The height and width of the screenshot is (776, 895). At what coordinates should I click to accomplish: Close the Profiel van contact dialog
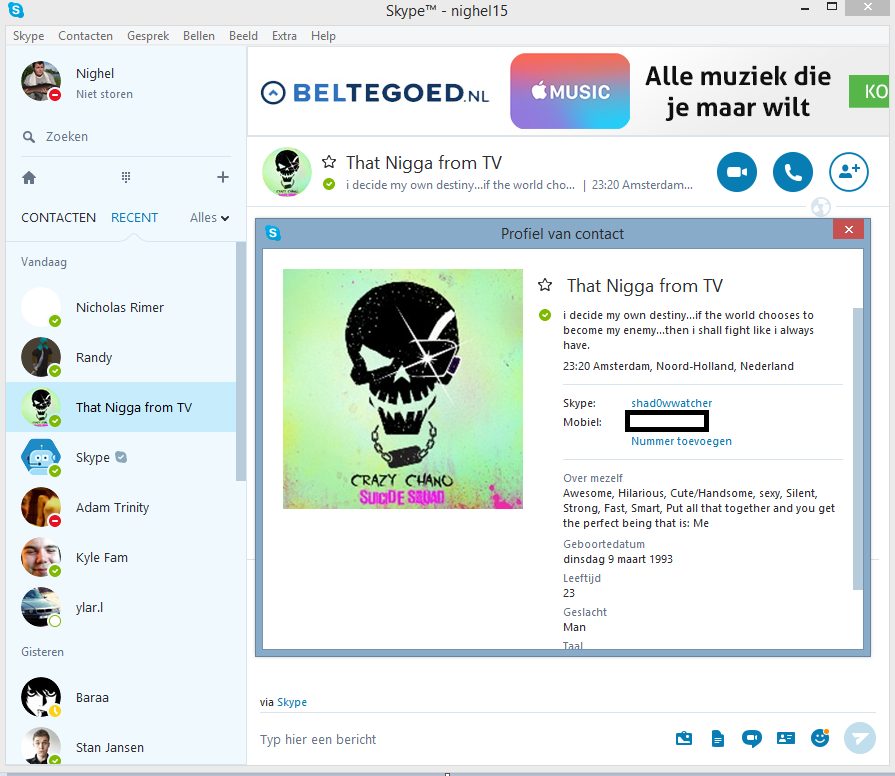click(848, 229)
